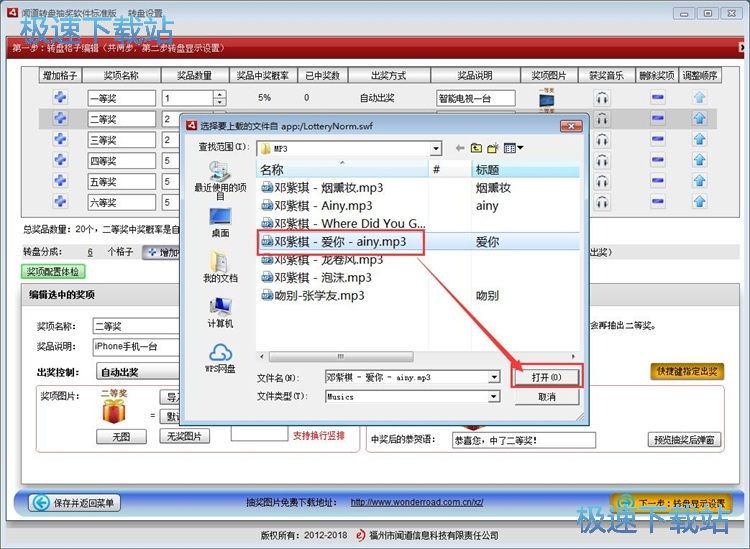Click the 快捷键指定出奖 button
The height and width of the screenshot is (549, 750).
[x=687, y=372]
